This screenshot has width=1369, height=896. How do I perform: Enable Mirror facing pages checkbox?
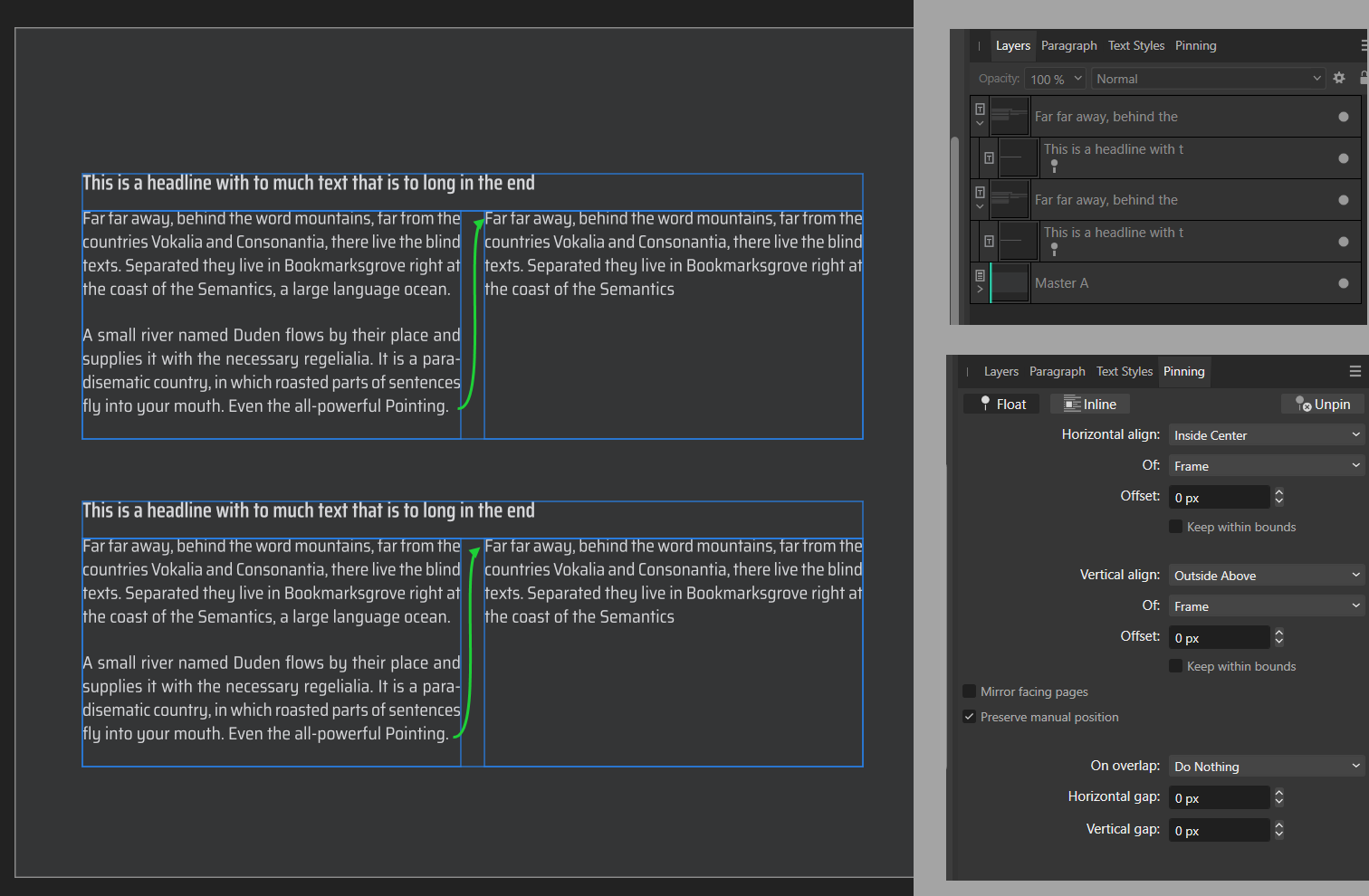[x=970, y=691]
